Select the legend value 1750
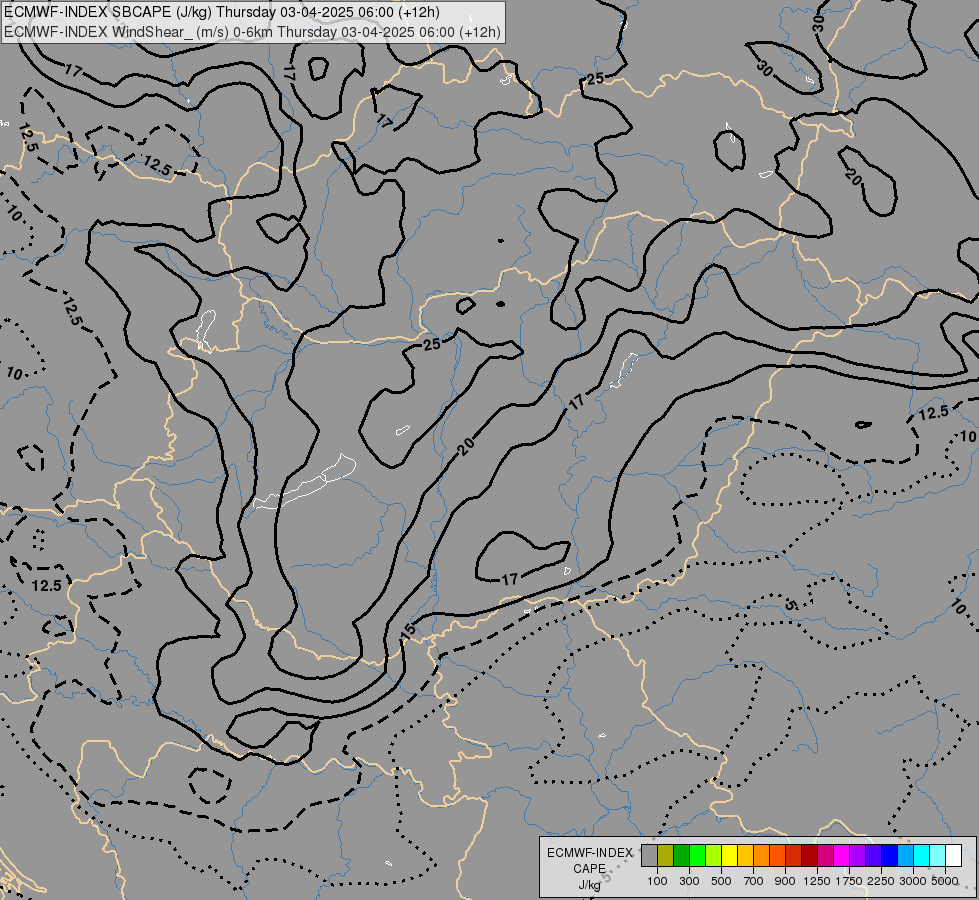The height and width of the screenshot is (900, 979). pos(849,881)
